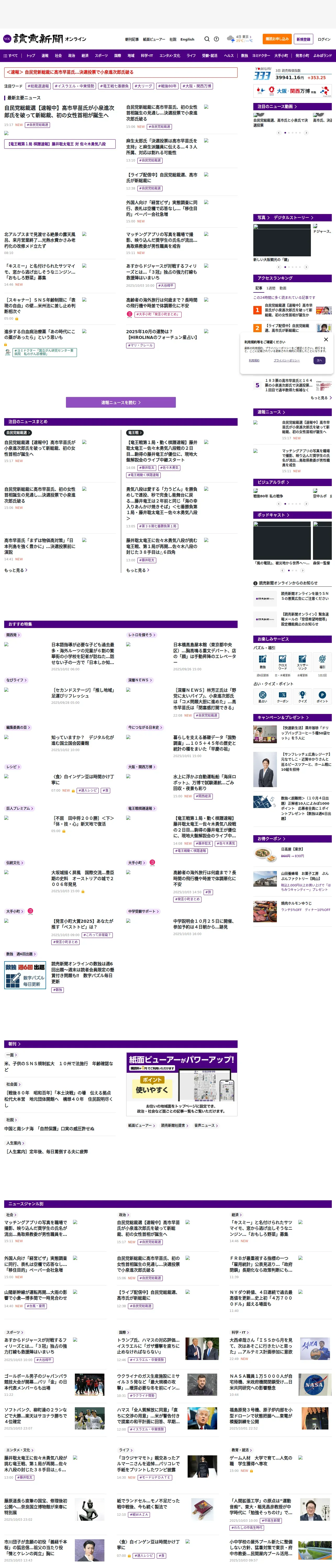Select the トップ navigation item
The image size is (336, 1568).
point(31,55)
